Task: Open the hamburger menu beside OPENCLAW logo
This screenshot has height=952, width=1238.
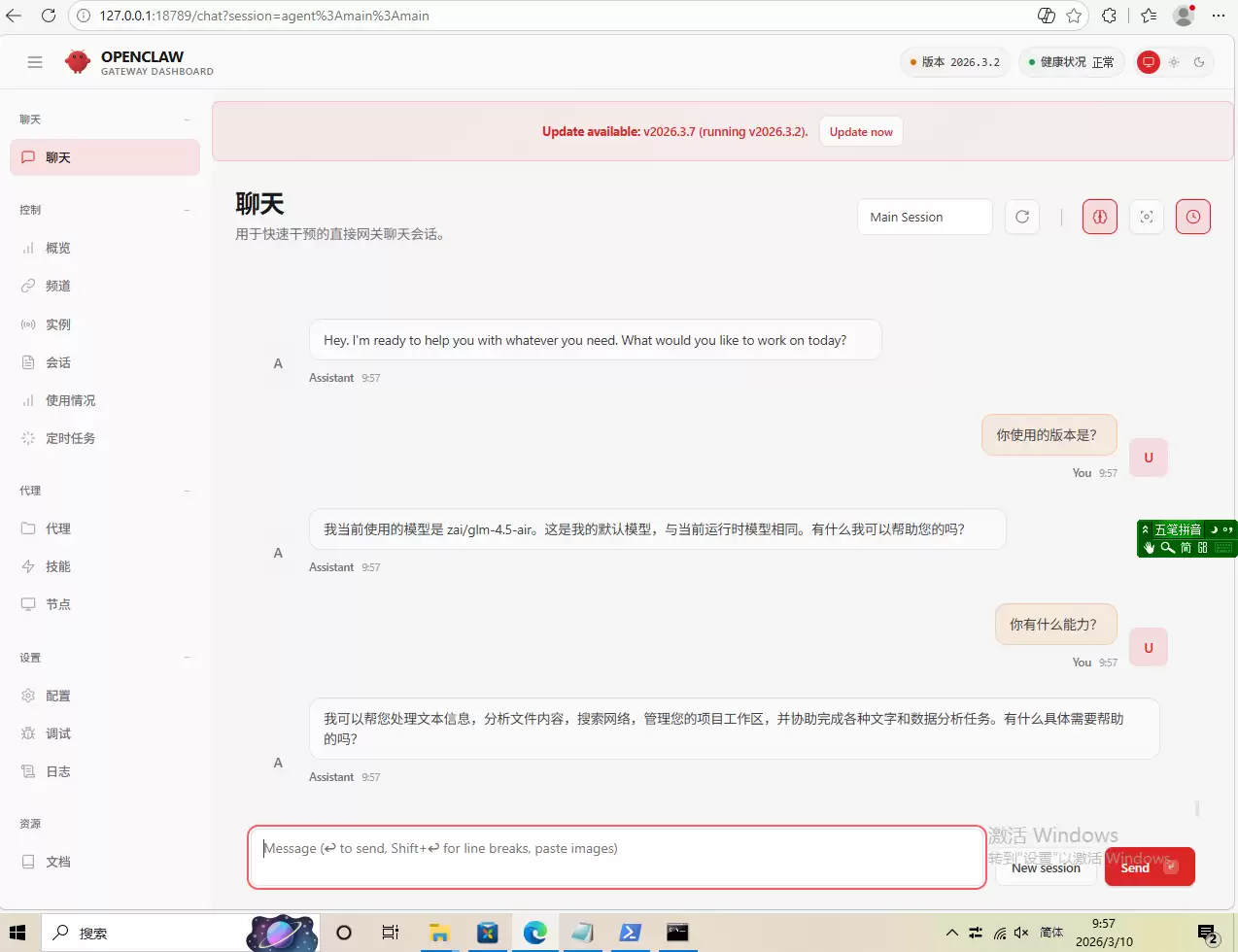Action: pyautogui.click(x=35, y=61)
